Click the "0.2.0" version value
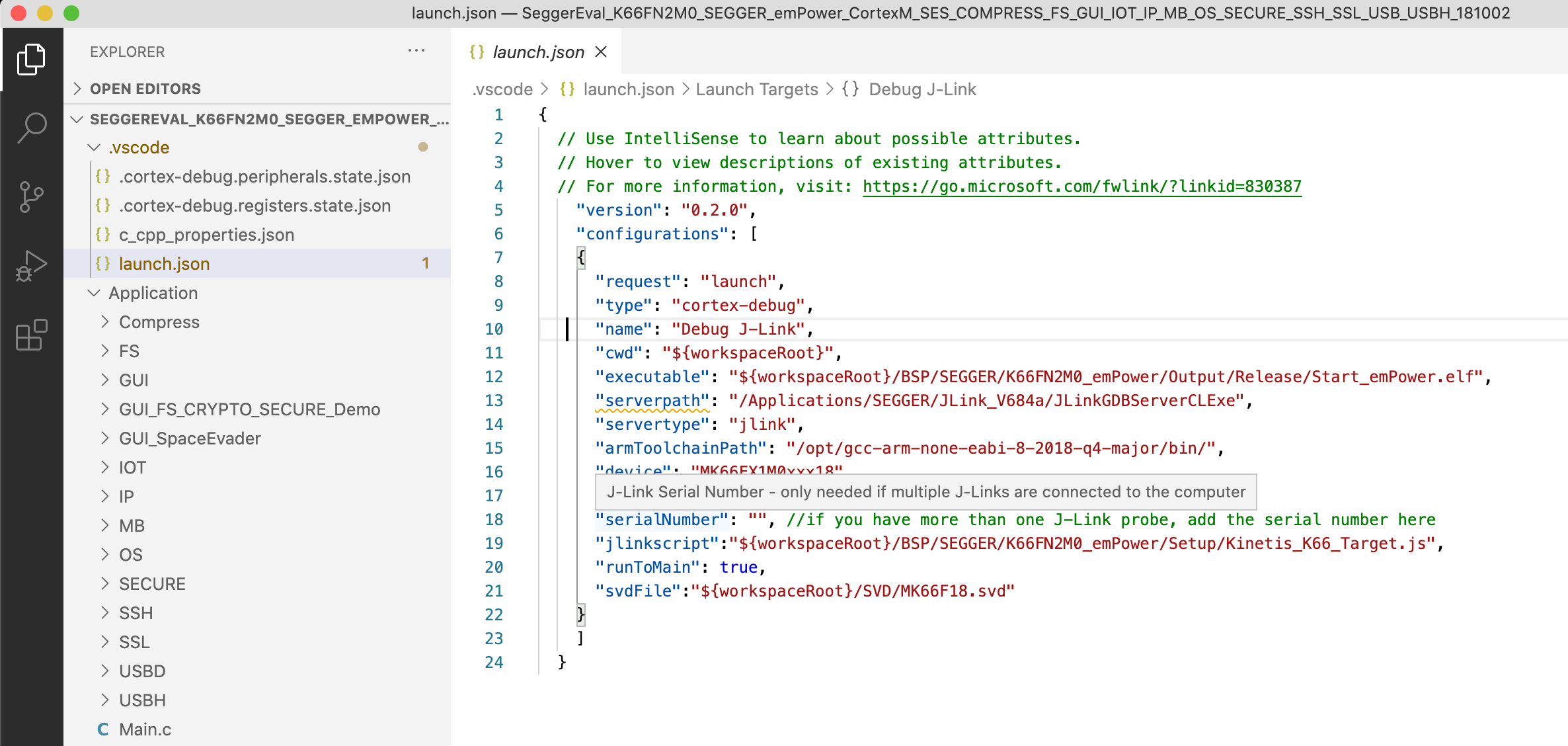The height and width of the screenshot is (746, 1568). pyautogui.click(x=715, y=210)
